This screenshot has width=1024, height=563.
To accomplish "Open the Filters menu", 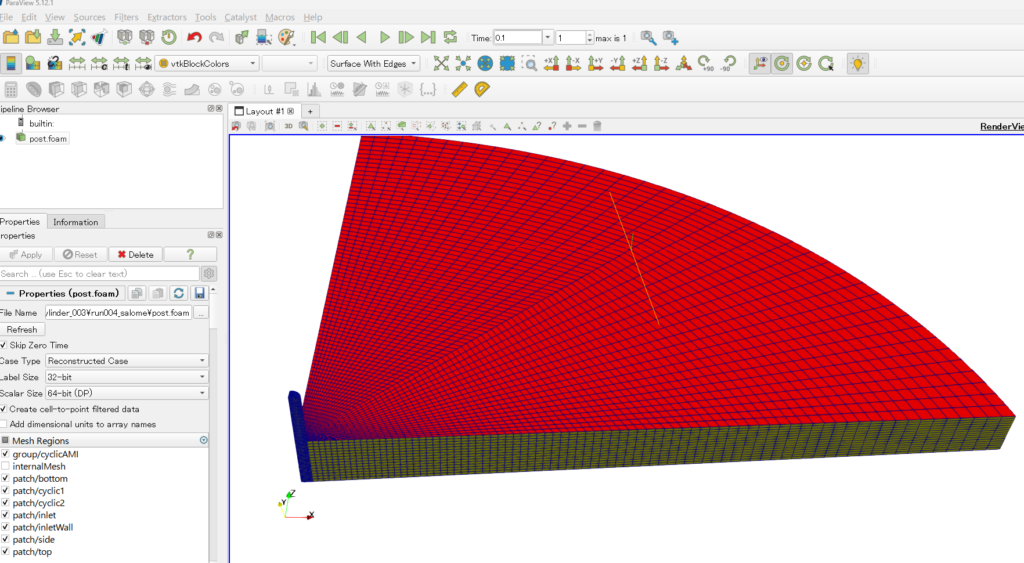I will [126, 17].
